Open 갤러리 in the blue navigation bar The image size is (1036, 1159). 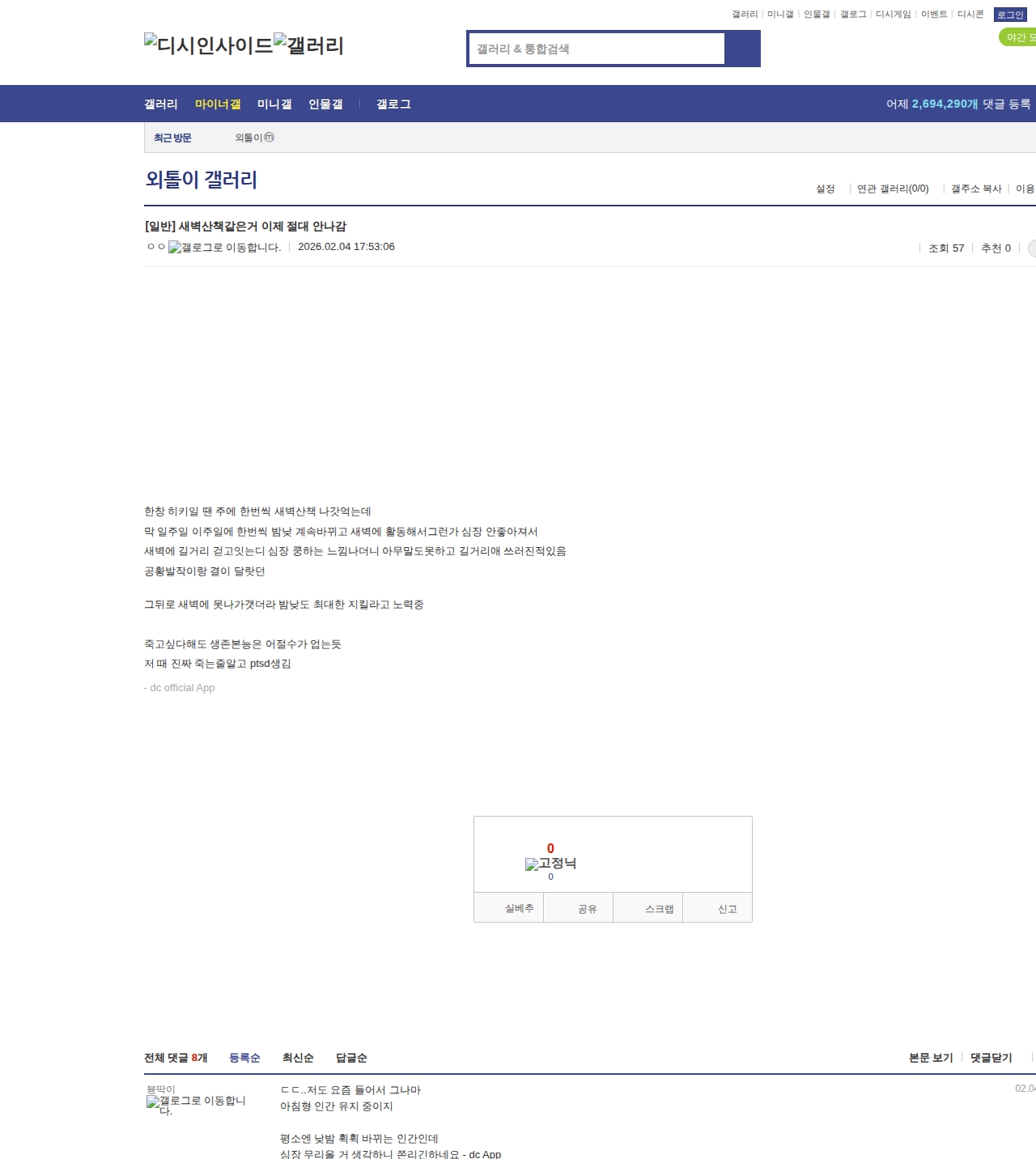161,104
